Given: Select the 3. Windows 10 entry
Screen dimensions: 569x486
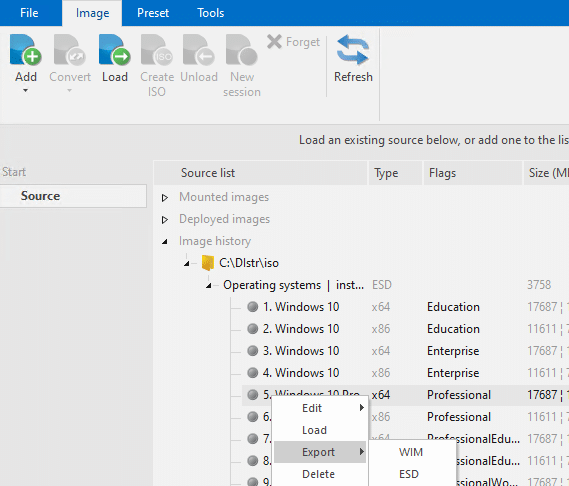Looking at the screenshot, I should [x=301, y=351].
